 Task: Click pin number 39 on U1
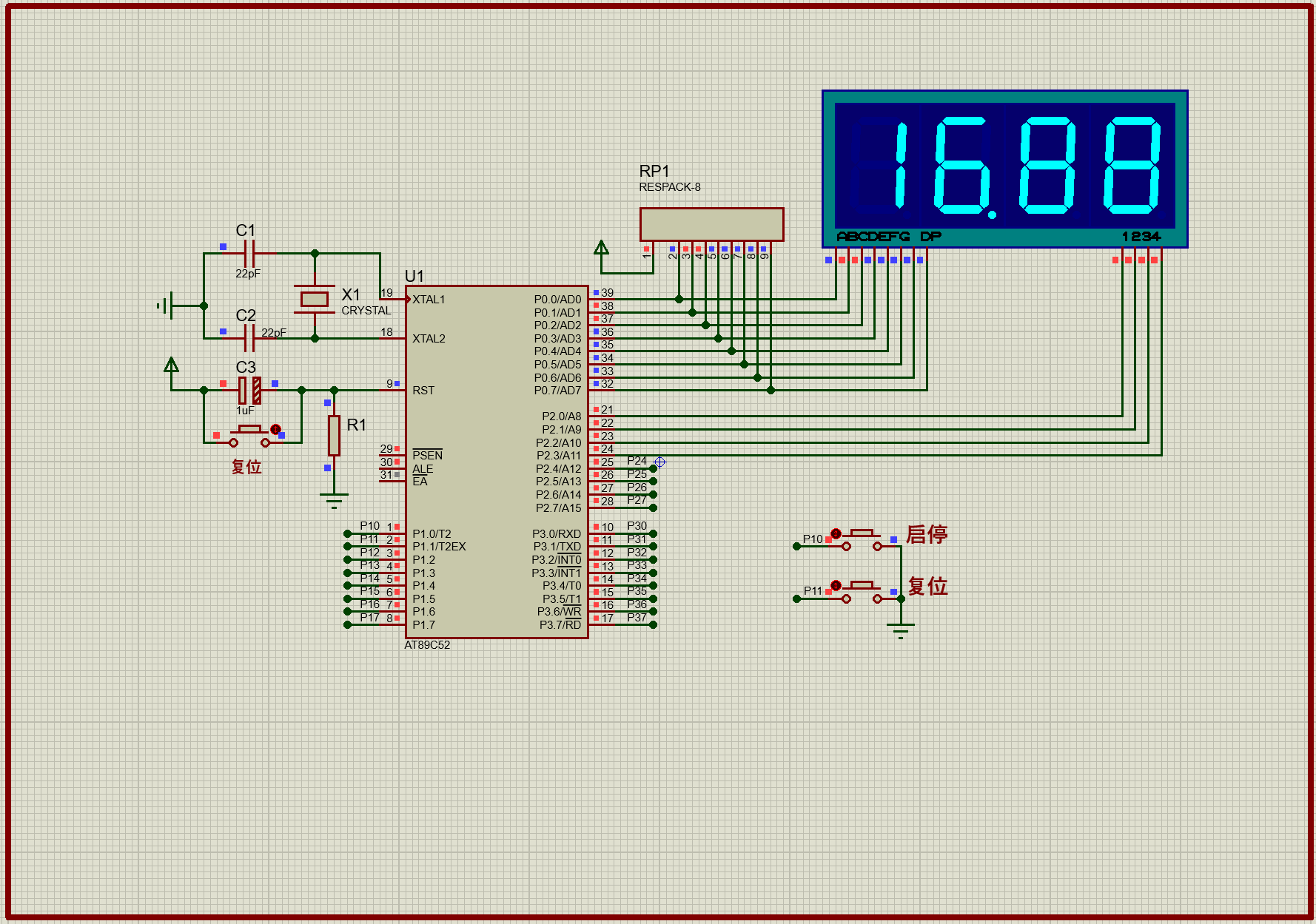(x=607, y=293)
